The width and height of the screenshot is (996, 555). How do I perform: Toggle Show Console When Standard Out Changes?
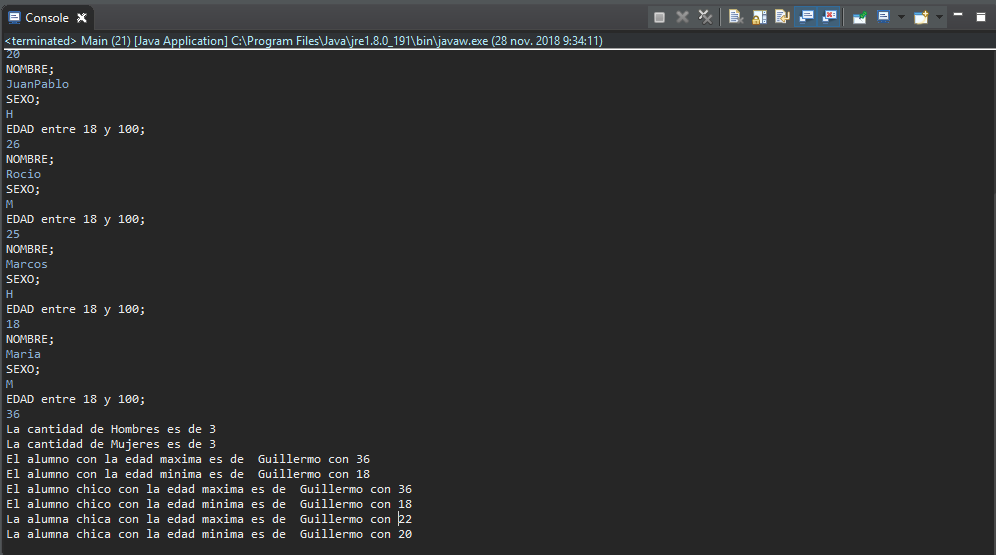806,17
